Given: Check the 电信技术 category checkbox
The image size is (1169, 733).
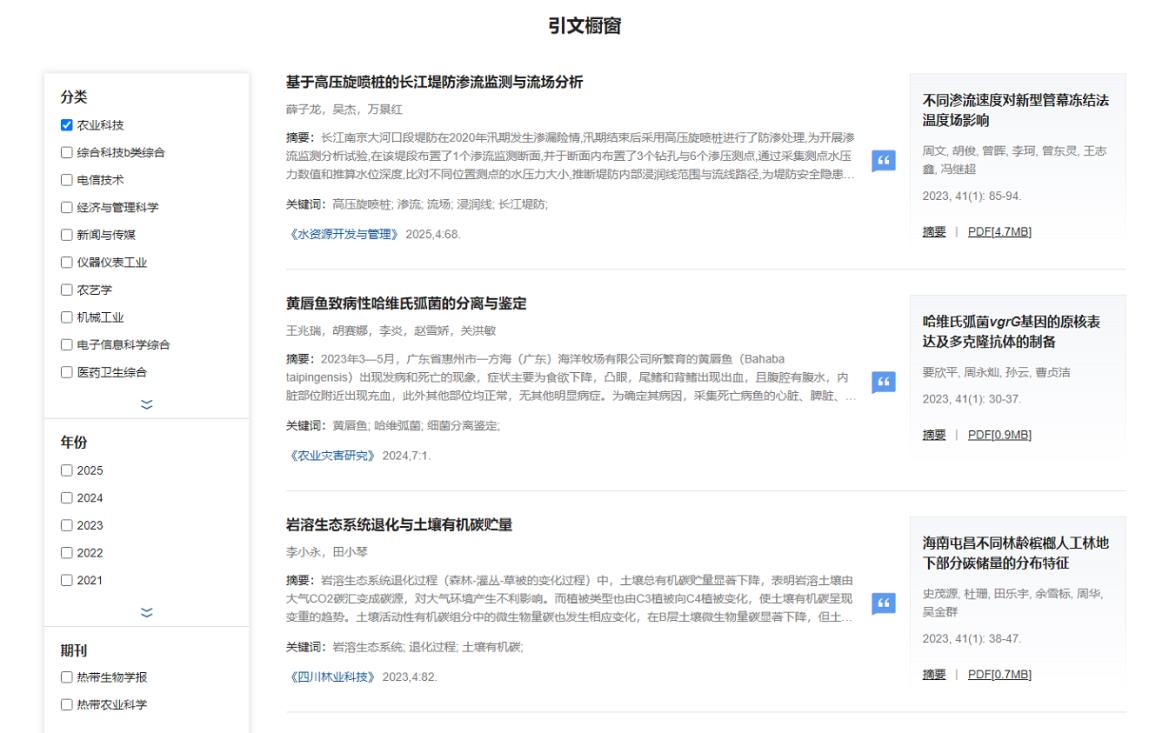Looking at the screenshot, I should point(67,180).
